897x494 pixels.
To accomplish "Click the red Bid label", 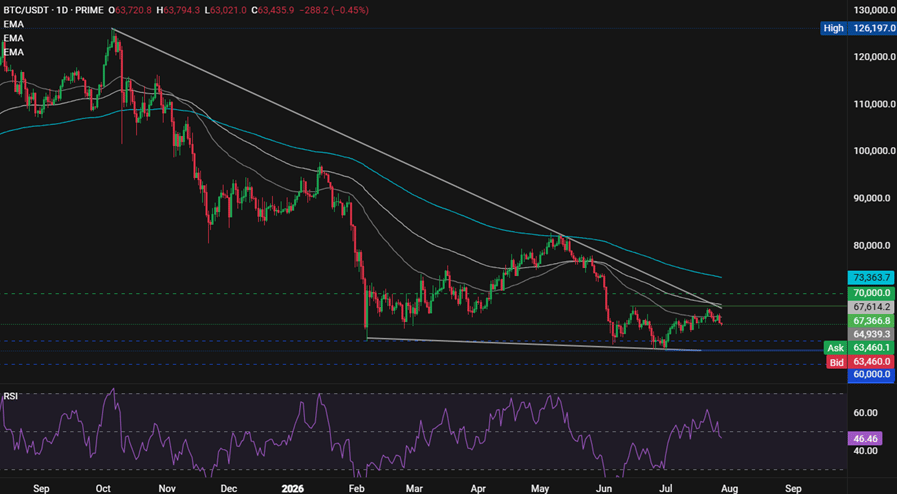I will click(836, 361).
